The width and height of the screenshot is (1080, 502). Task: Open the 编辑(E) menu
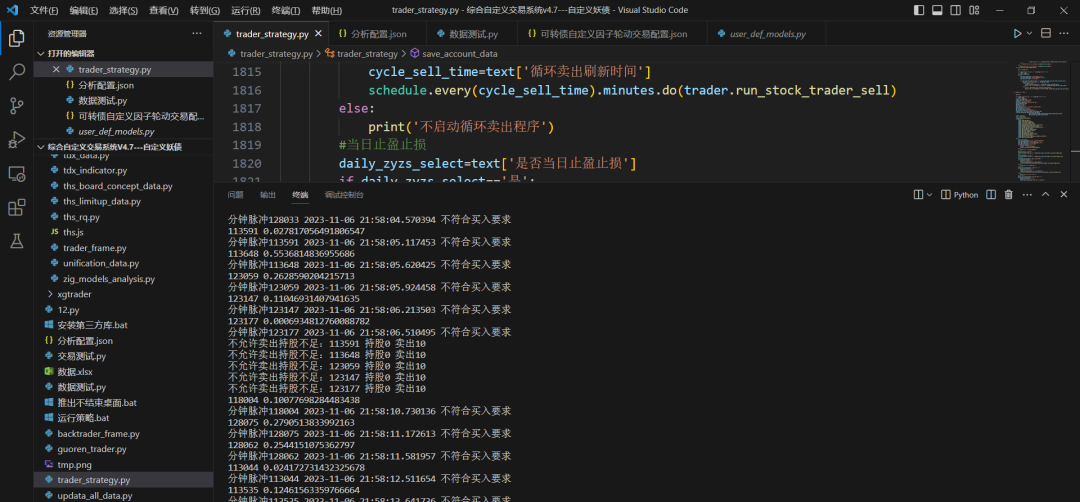(x=83, y=11)
